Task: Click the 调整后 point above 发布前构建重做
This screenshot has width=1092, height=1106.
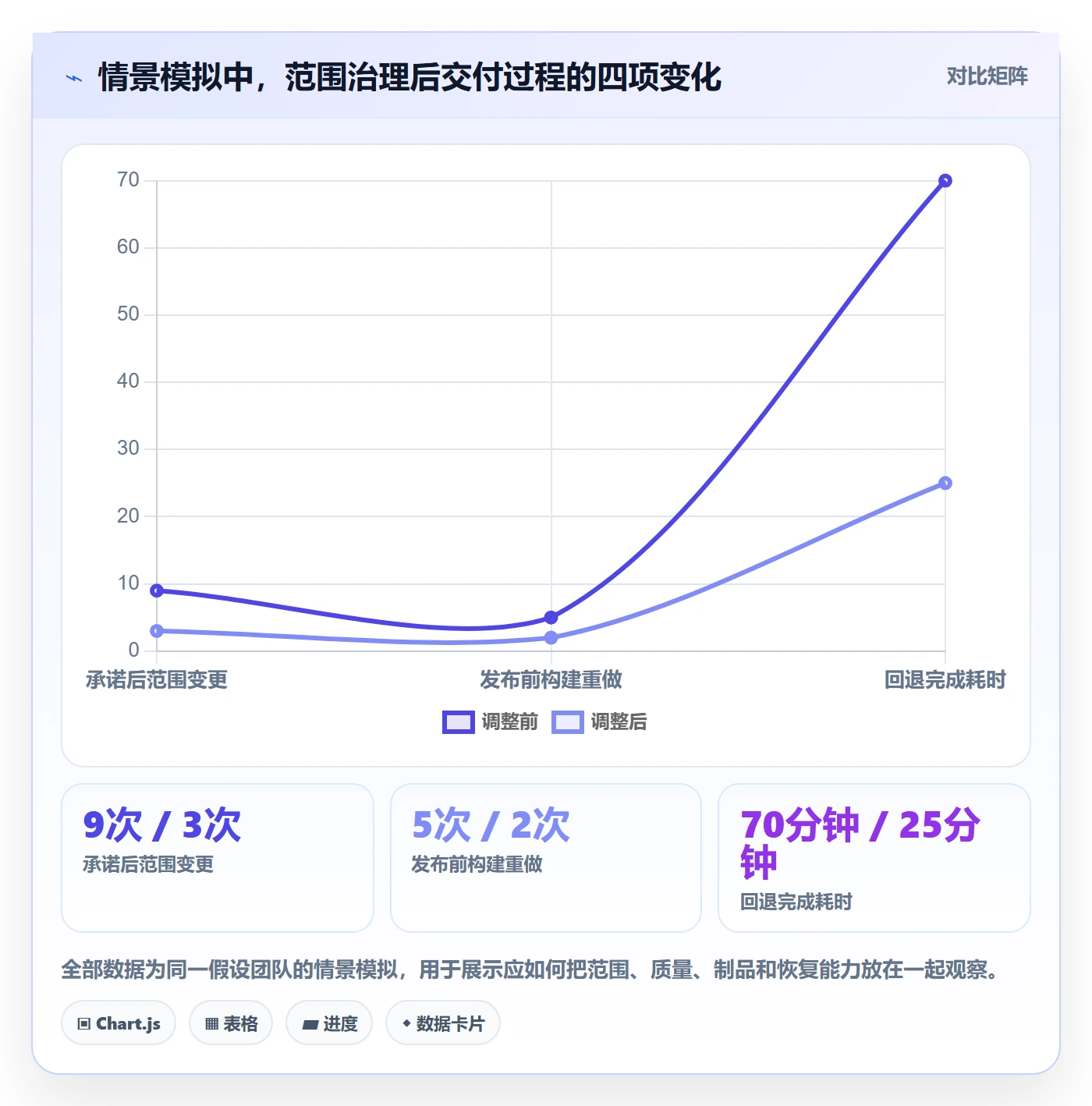Action: tap(551, 637)
